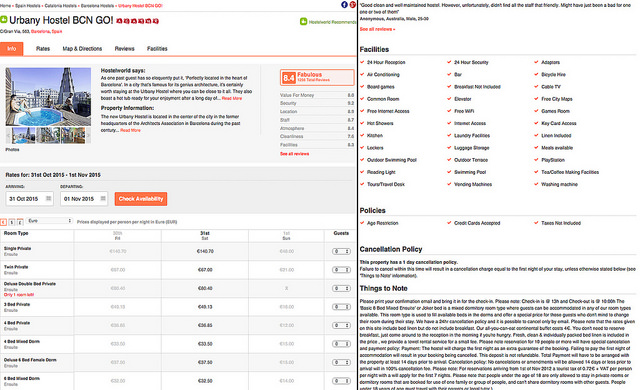Click the Outdoor Swimming Pool facility
The image size is (640, 390).
click(x=391, y=160)
